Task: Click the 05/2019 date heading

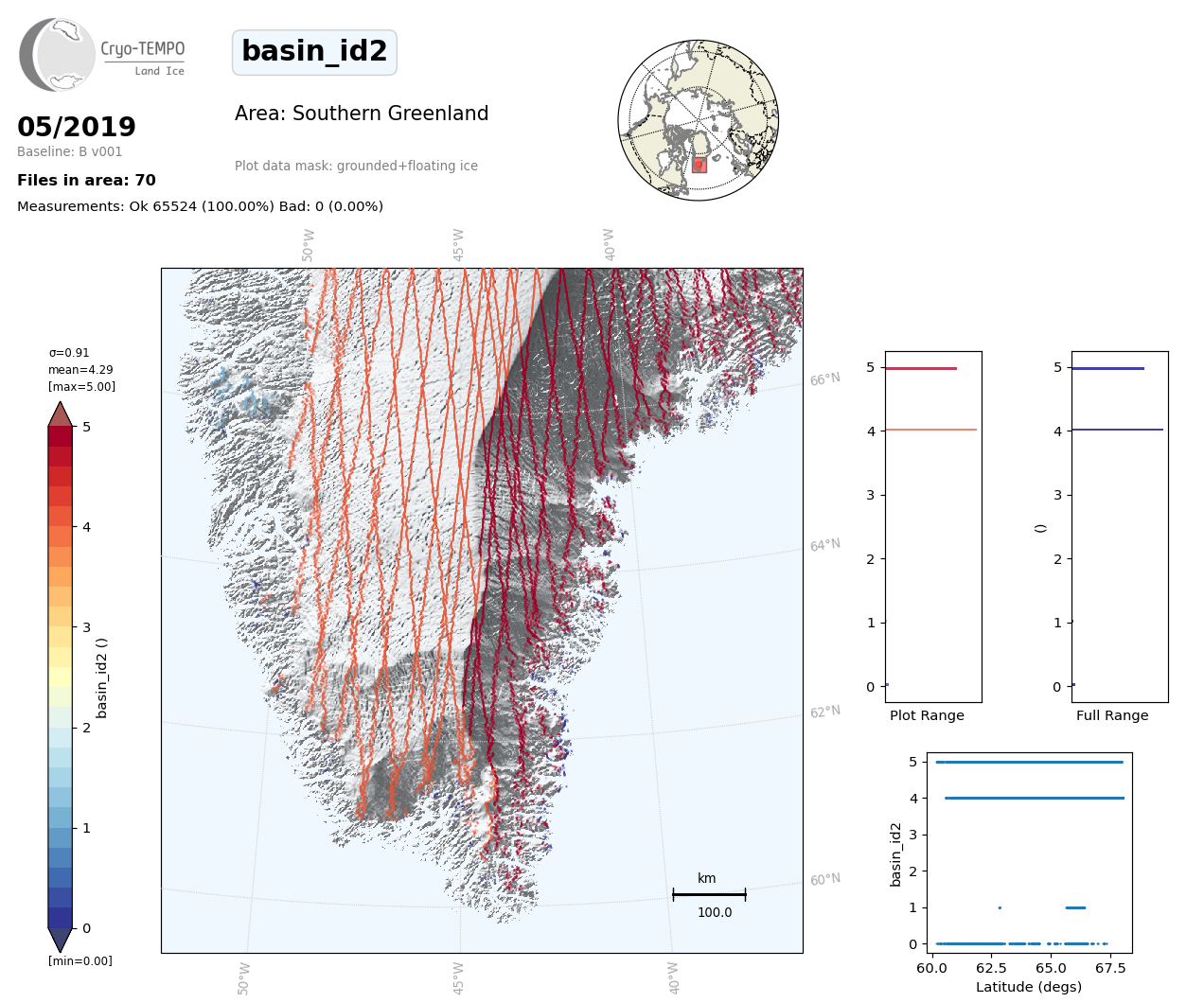Action: click(x=77, y=127)
